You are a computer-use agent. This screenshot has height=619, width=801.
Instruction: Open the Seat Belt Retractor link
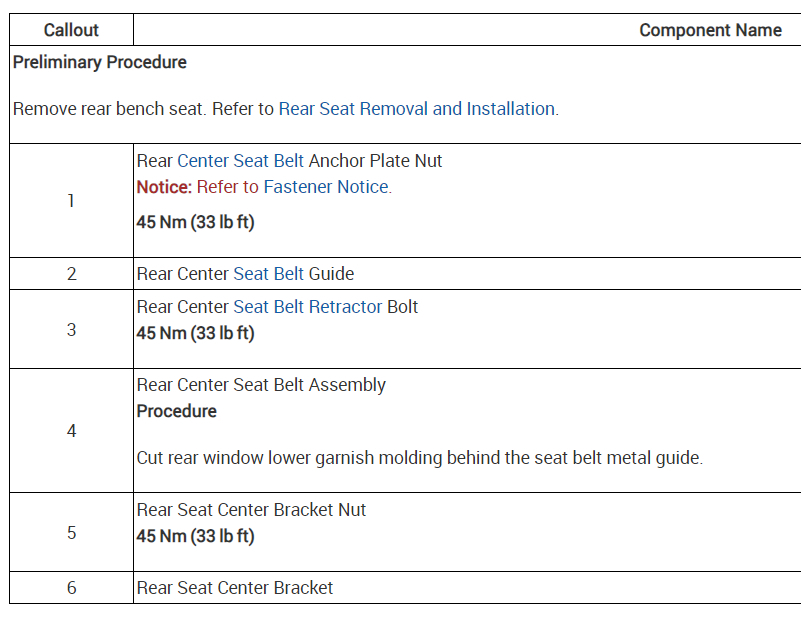coord(307,307)
